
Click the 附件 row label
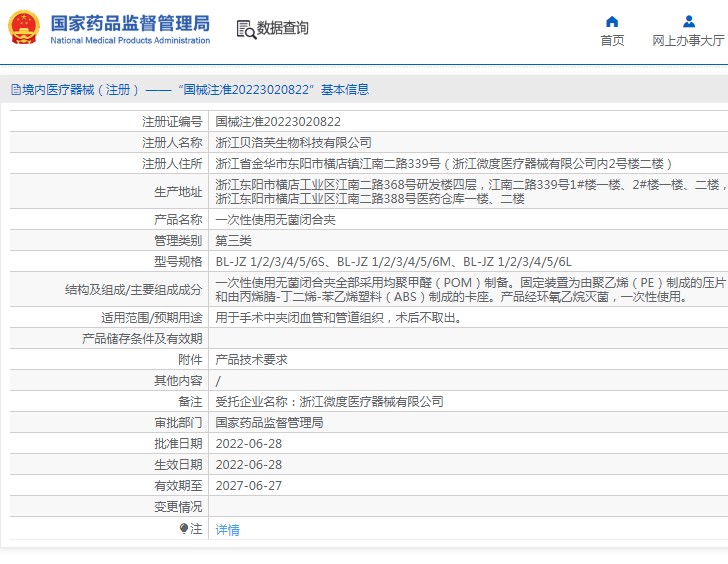tap(190, 360)
